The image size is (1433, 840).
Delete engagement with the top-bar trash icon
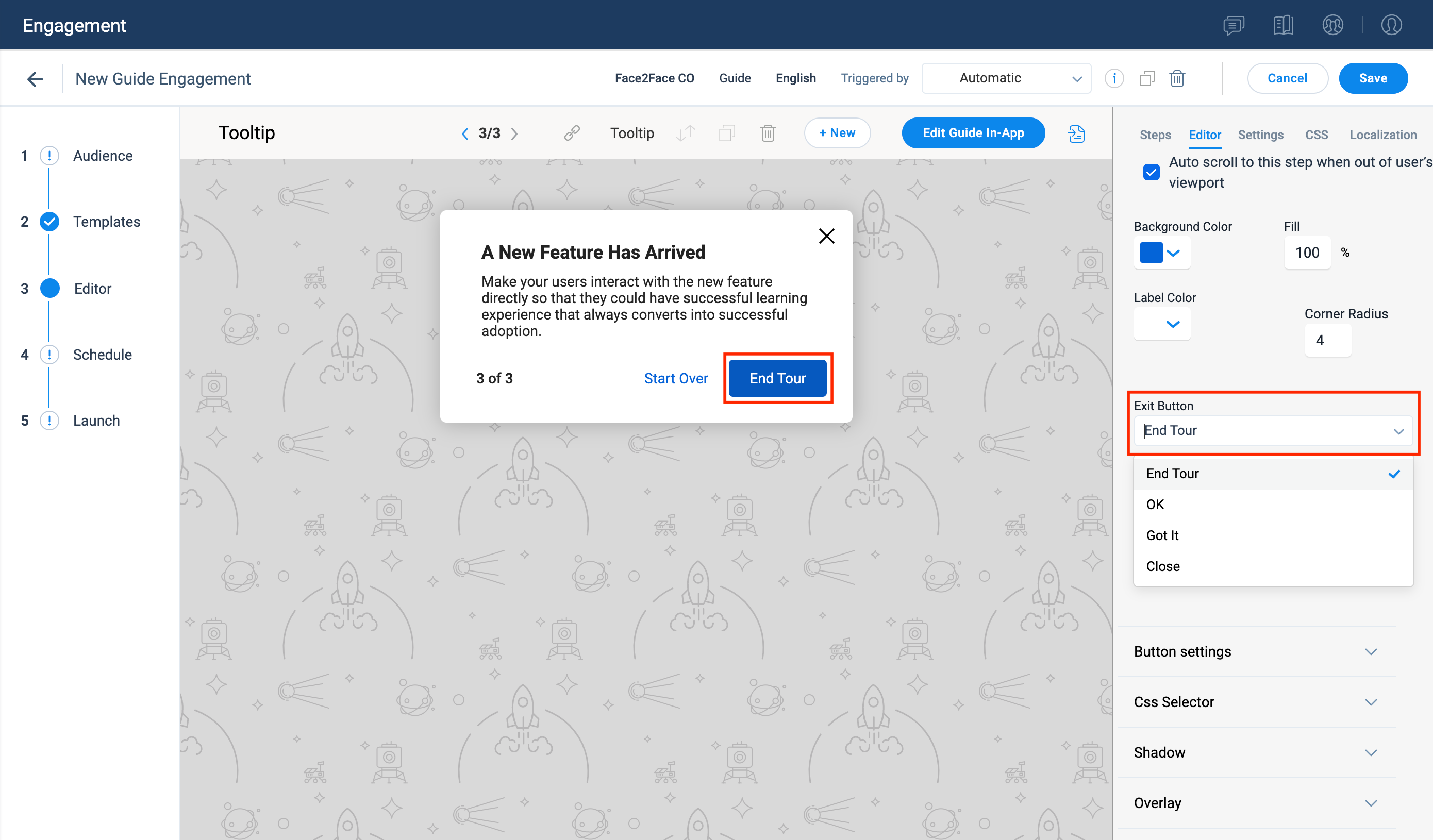coord(1177,78)
